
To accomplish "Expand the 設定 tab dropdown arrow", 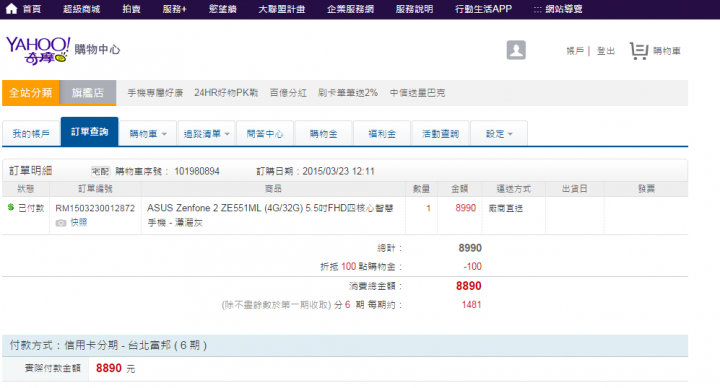I will [510, 134].
